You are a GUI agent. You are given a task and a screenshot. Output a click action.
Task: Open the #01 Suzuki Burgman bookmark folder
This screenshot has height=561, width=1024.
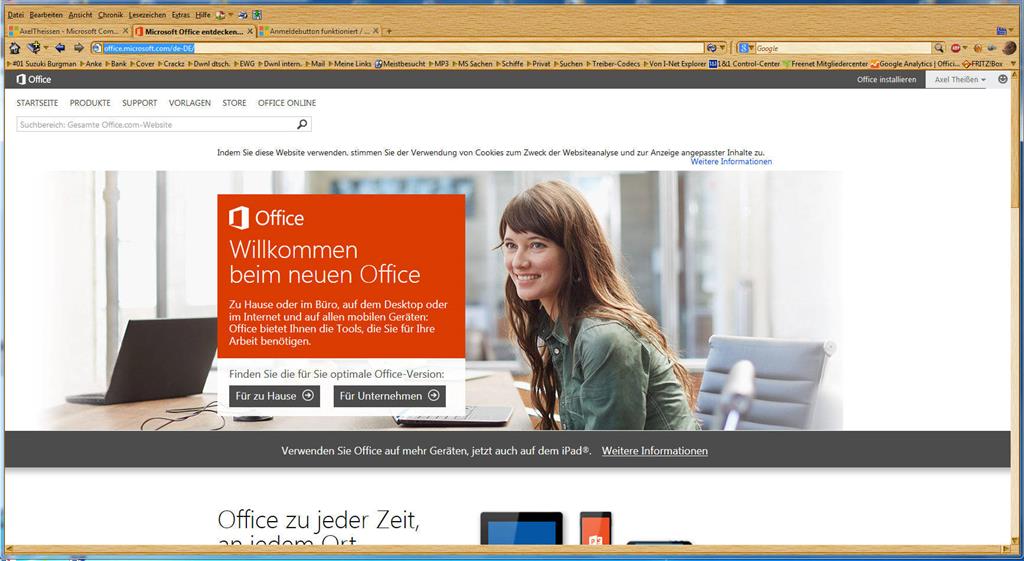coord(42,64)
